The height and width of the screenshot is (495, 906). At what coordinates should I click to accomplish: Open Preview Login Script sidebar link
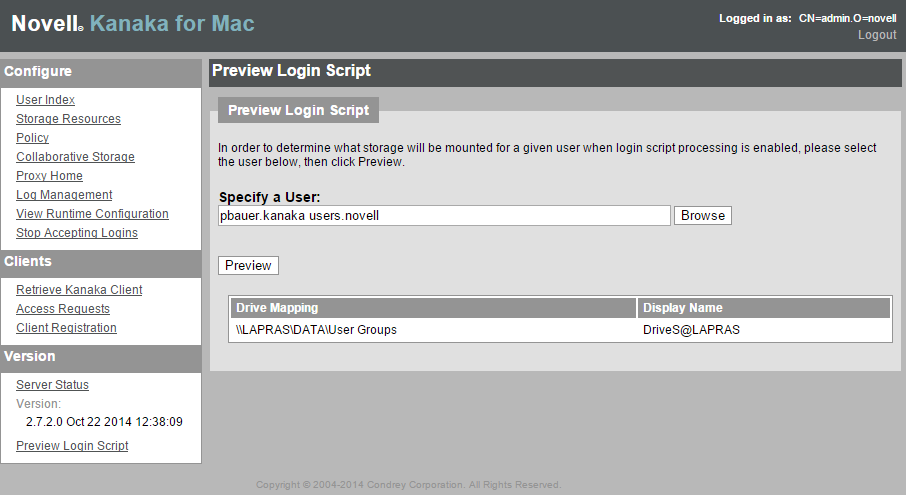click(72, 446)
